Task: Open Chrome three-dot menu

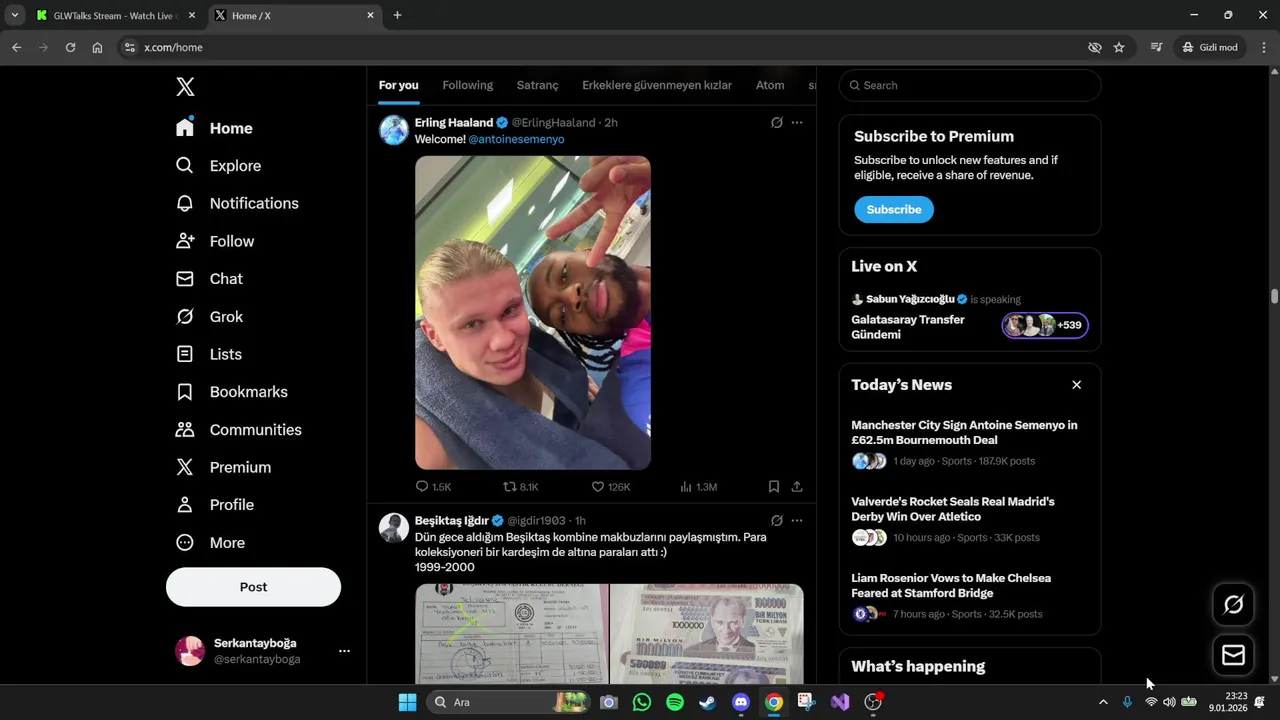Action: tap(1264, 47)
